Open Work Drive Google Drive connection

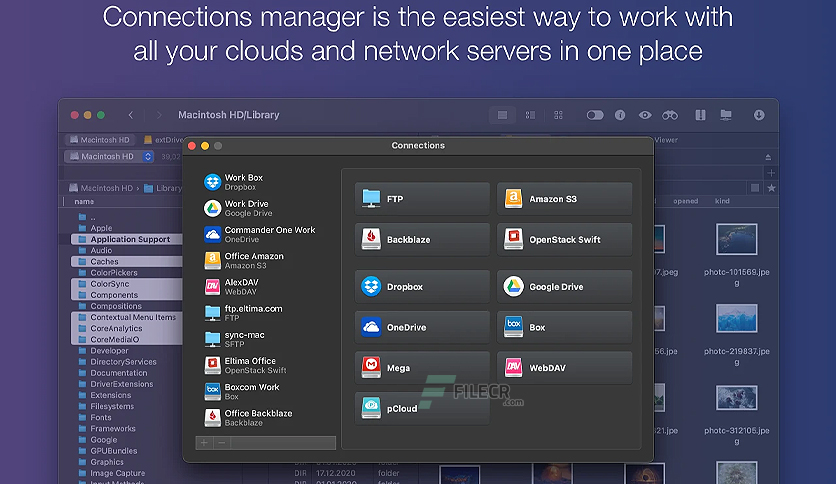[x=265, y=208]
